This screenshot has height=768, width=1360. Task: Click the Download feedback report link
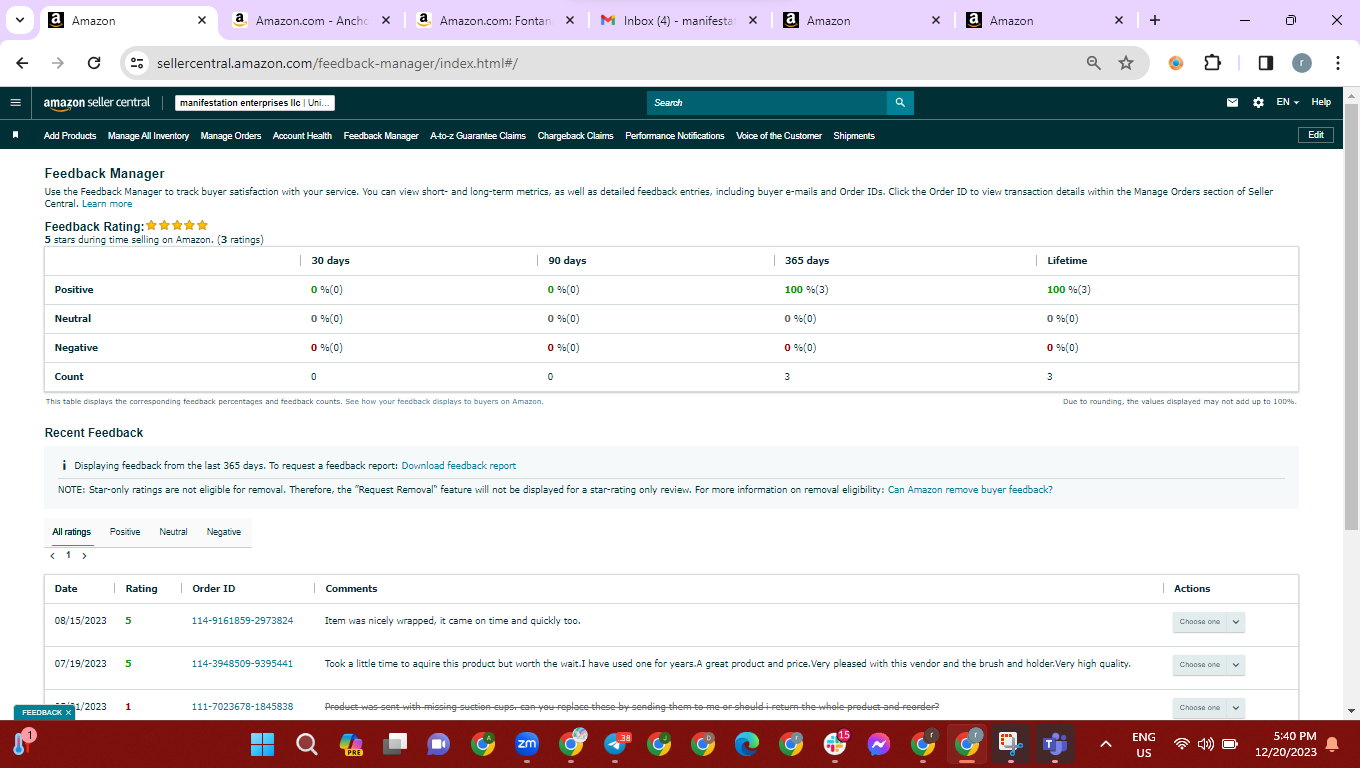(x=459, y=466)
